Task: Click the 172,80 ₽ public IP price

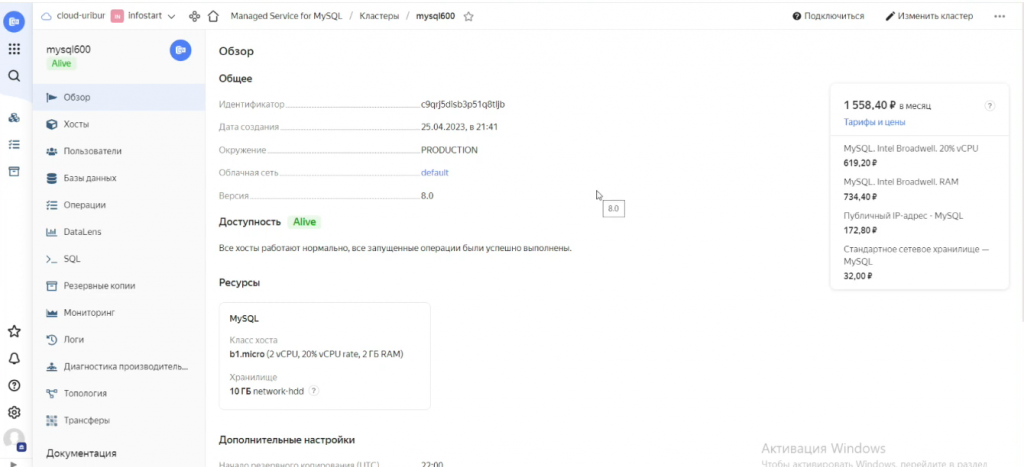Action: point(860,230)
